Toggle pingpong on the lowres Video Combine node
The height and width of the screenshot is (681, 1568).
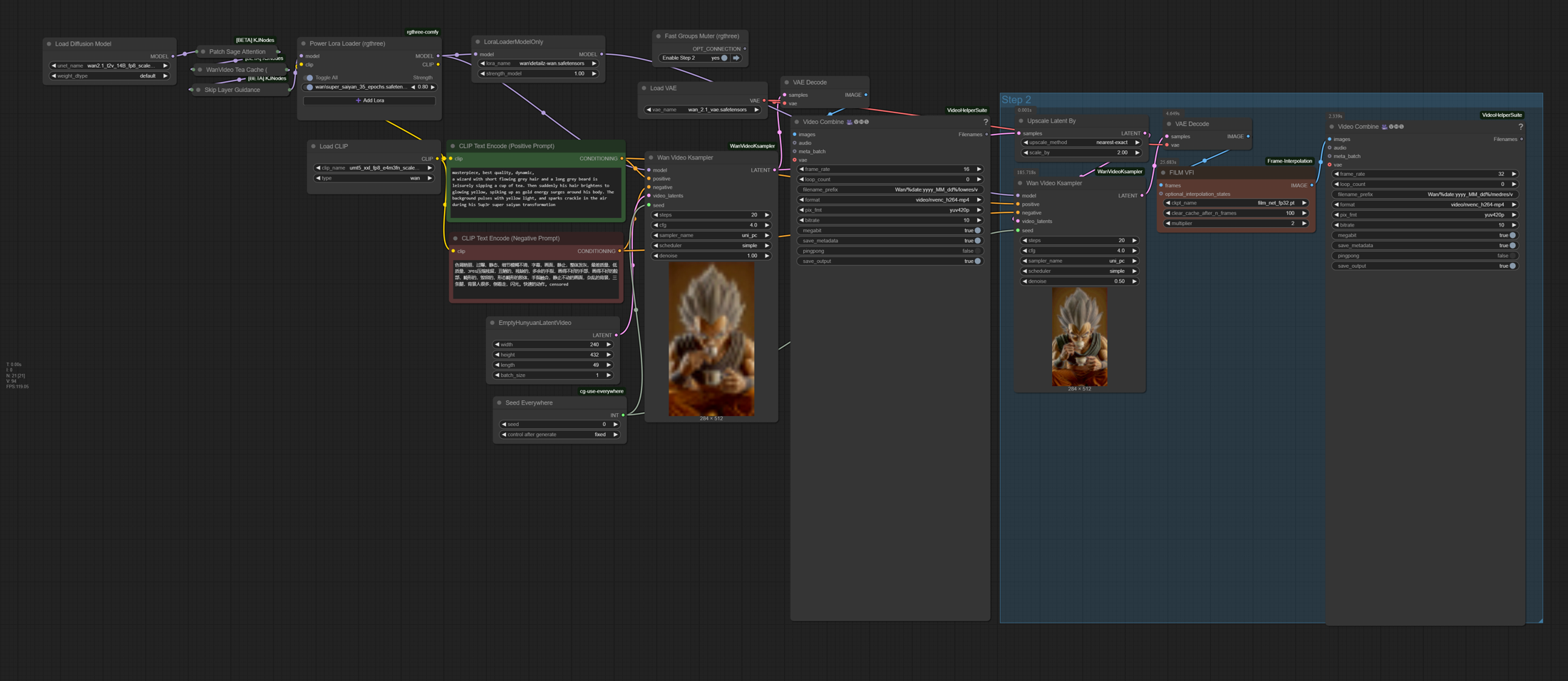coord(977,251)
